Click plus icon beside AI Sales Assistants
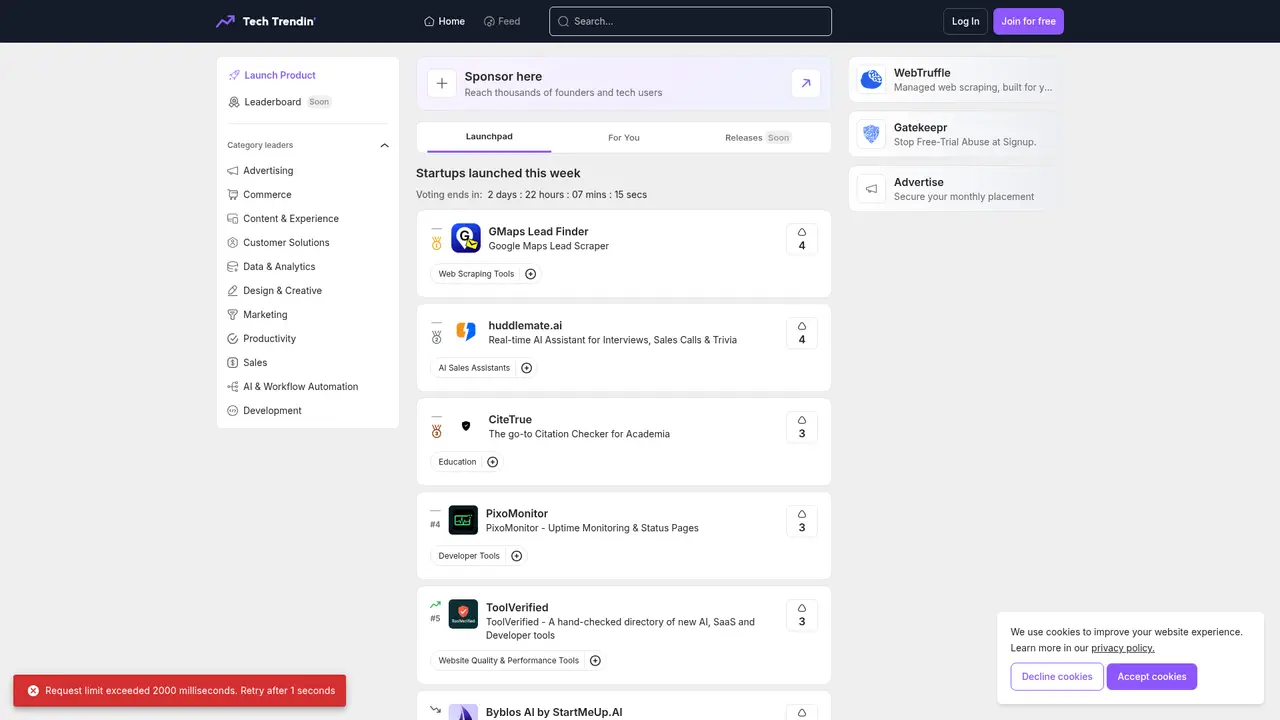The image size is (1280, 720). [527, 368]
